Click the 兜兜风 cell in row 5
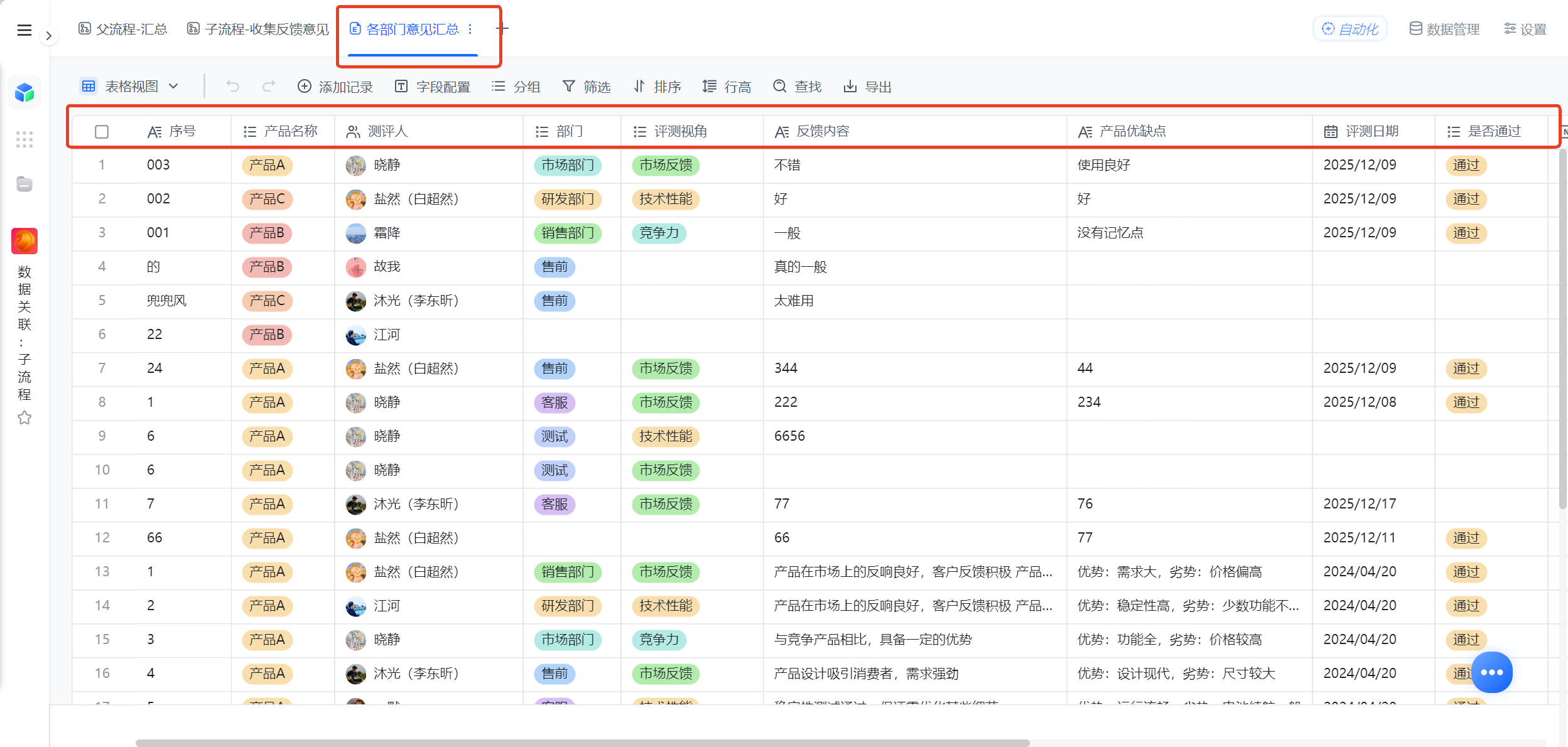The height and width of the screenshot is (747, 1568). [183, 301]
